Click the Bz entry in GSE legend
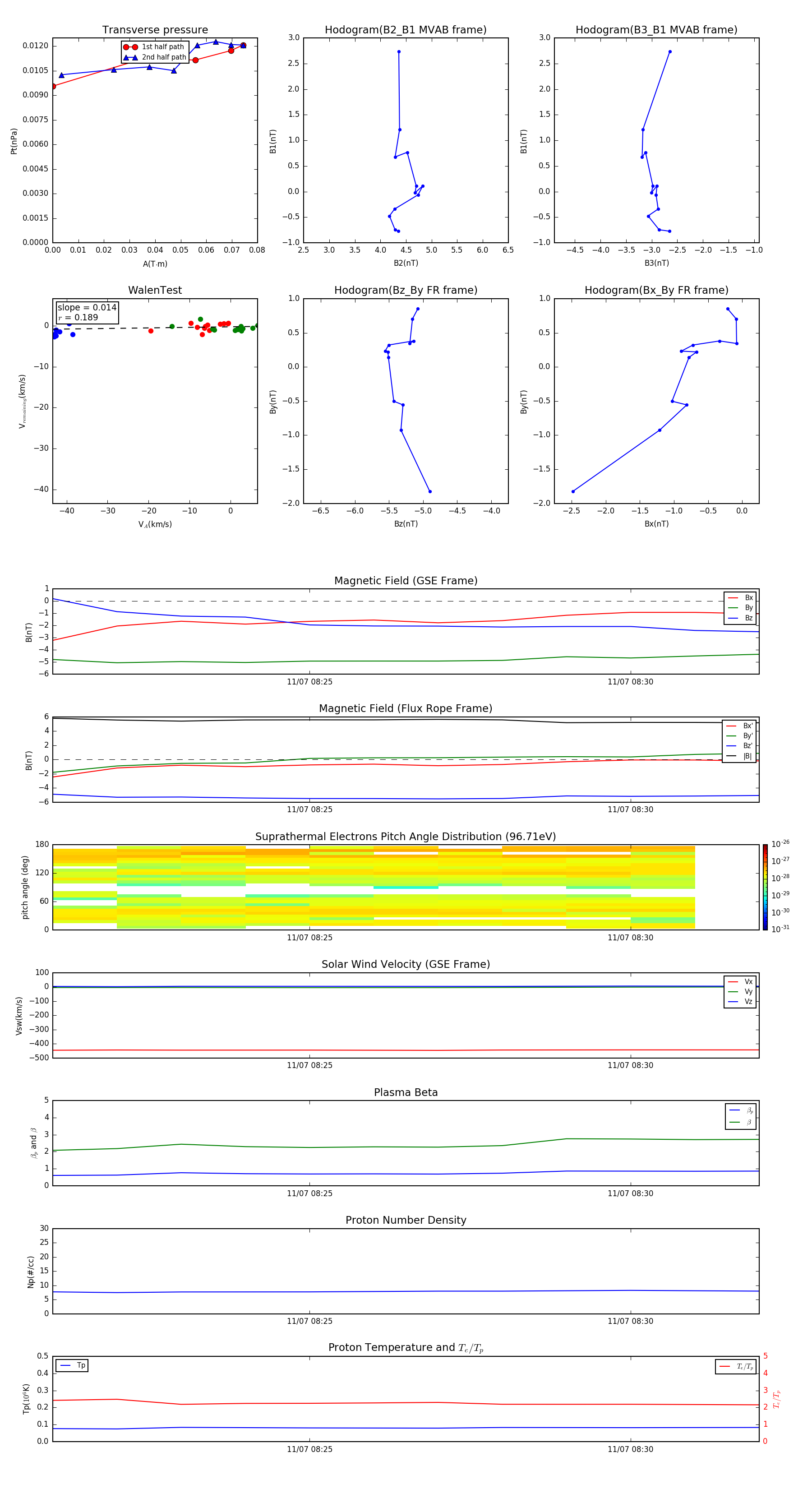Image resolution: width=812 pixels, height=1489 pixels. point(740,618)
